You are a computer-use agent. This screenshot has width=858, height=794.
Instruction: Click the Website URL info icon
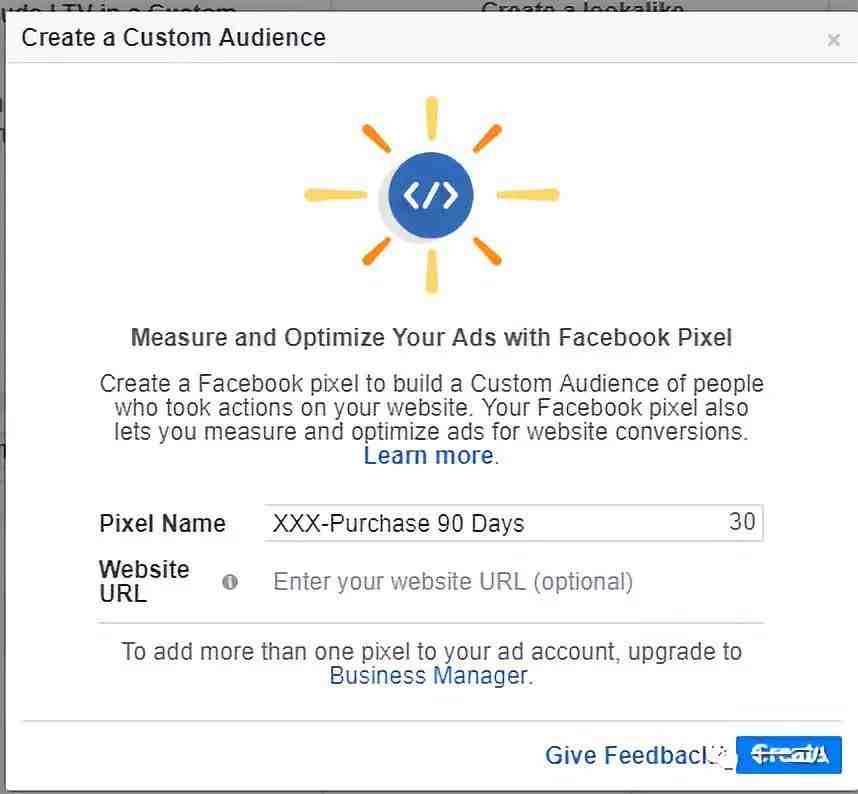[230, 582]
